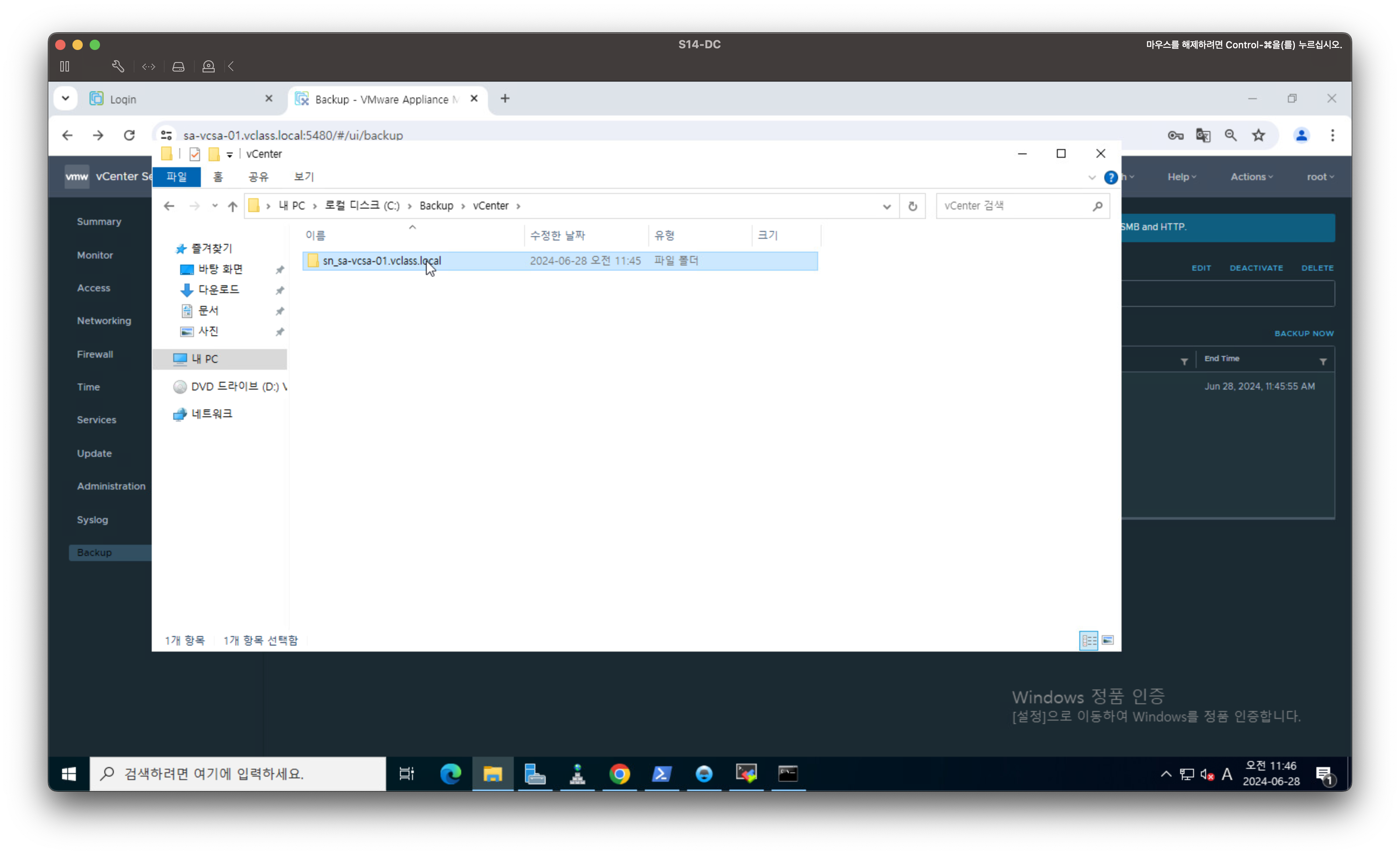This screenshot has height=855, width=1400.
Task: Open Explorer help question mark icon
Action: 1110,177
